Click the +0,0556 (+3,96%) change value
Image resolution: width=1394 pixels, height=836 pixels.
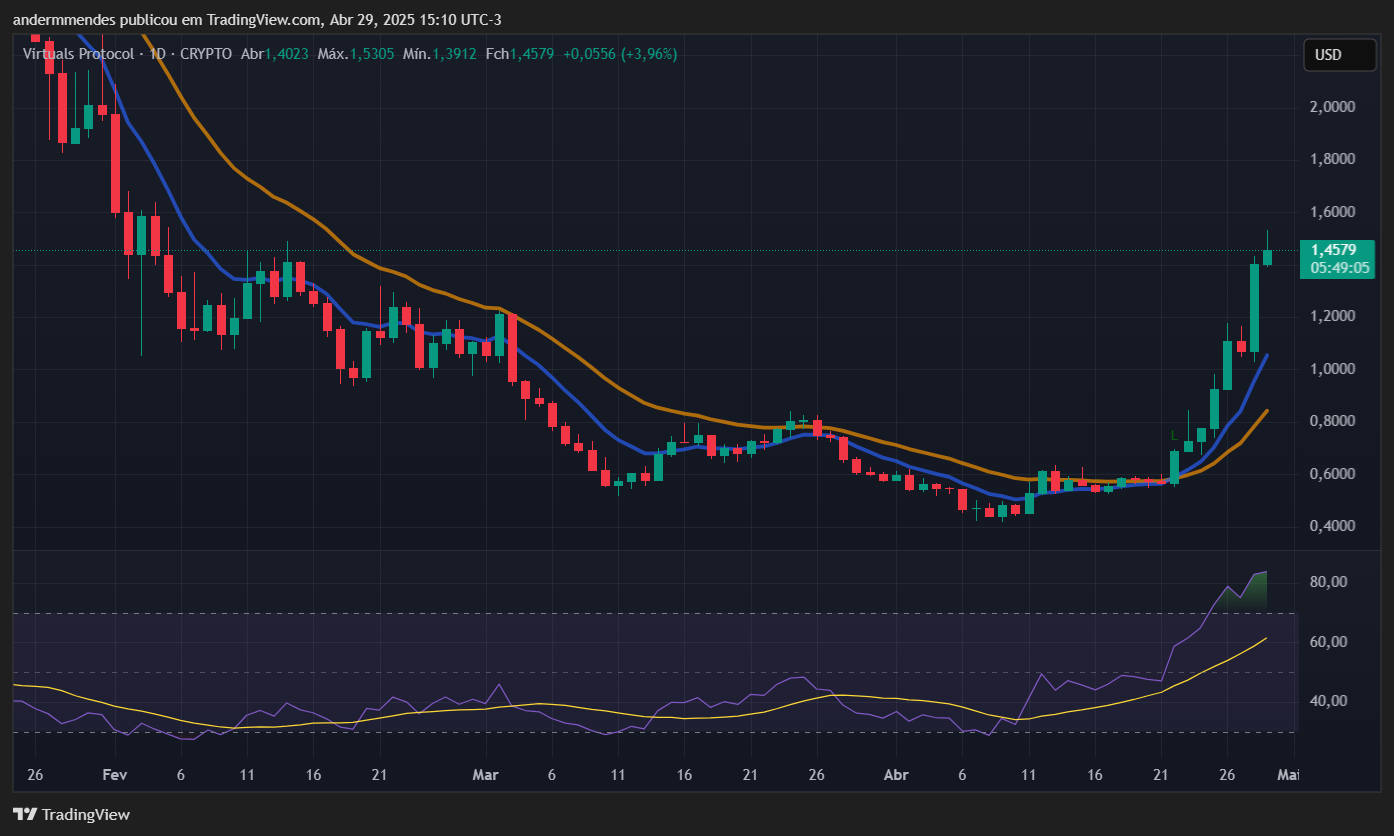620,54
